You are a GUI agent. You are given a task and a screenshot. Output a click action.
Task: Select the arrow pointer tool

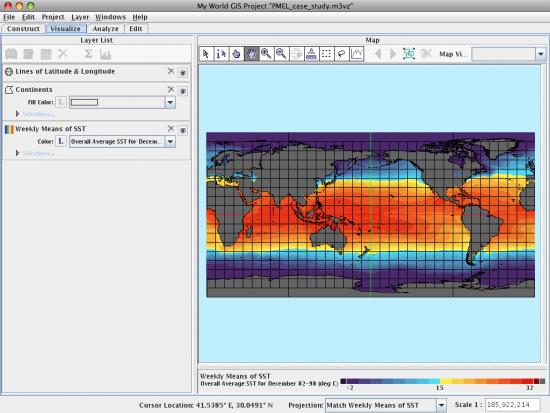(206, 54)
